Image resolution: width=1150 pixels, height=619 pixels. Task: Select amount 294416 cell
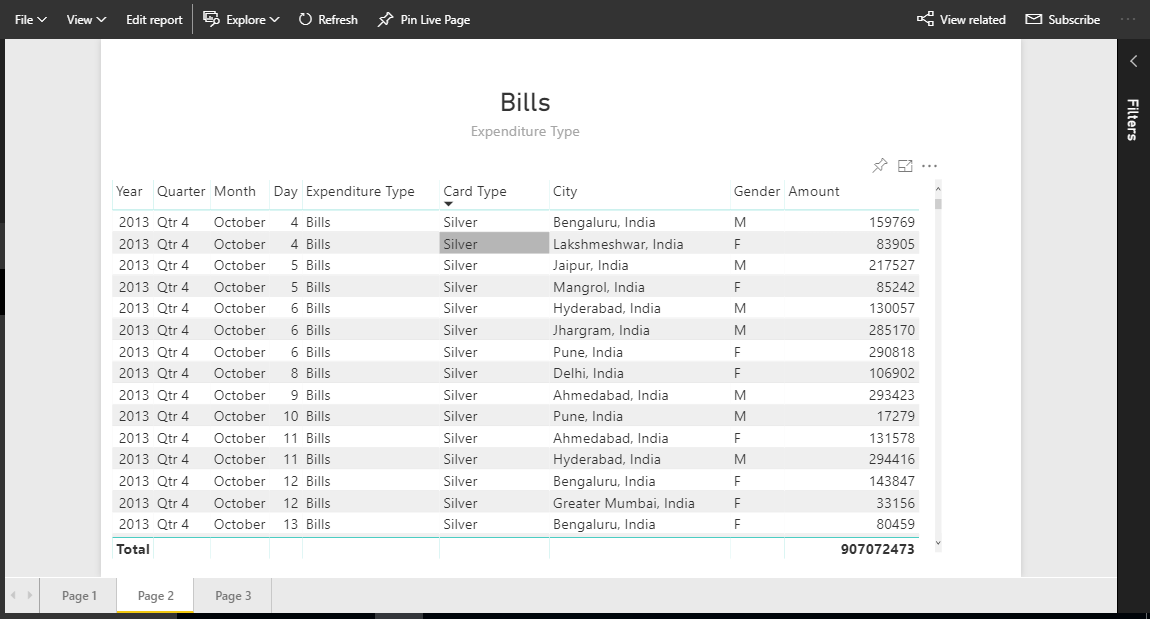tap(851, 460)
